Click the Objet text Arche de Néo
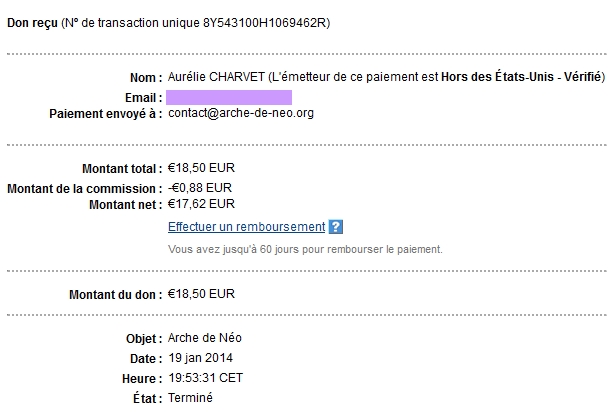 point(205,338)
